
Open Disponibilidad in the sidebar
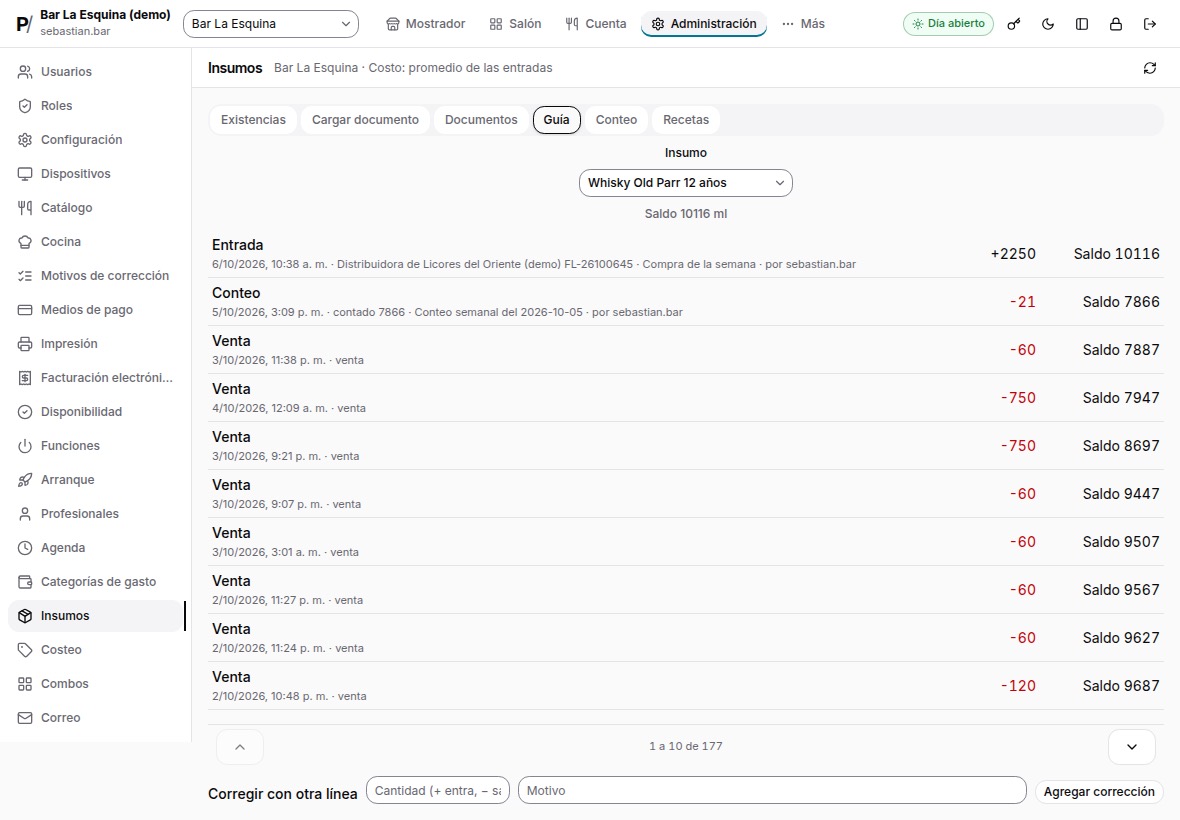(96, 412)
